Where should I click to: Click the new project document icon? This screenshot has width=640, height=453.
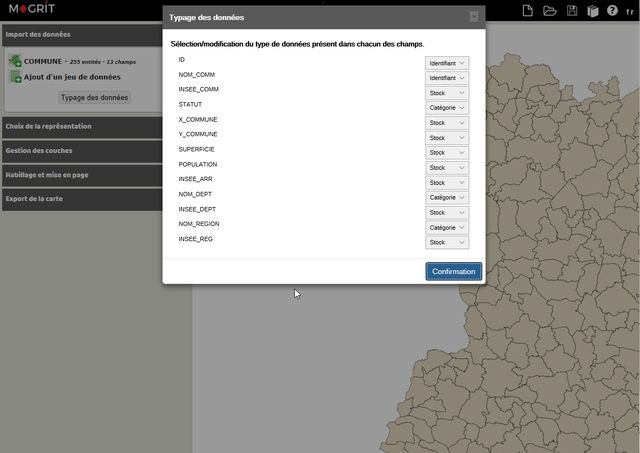[528, 11]
